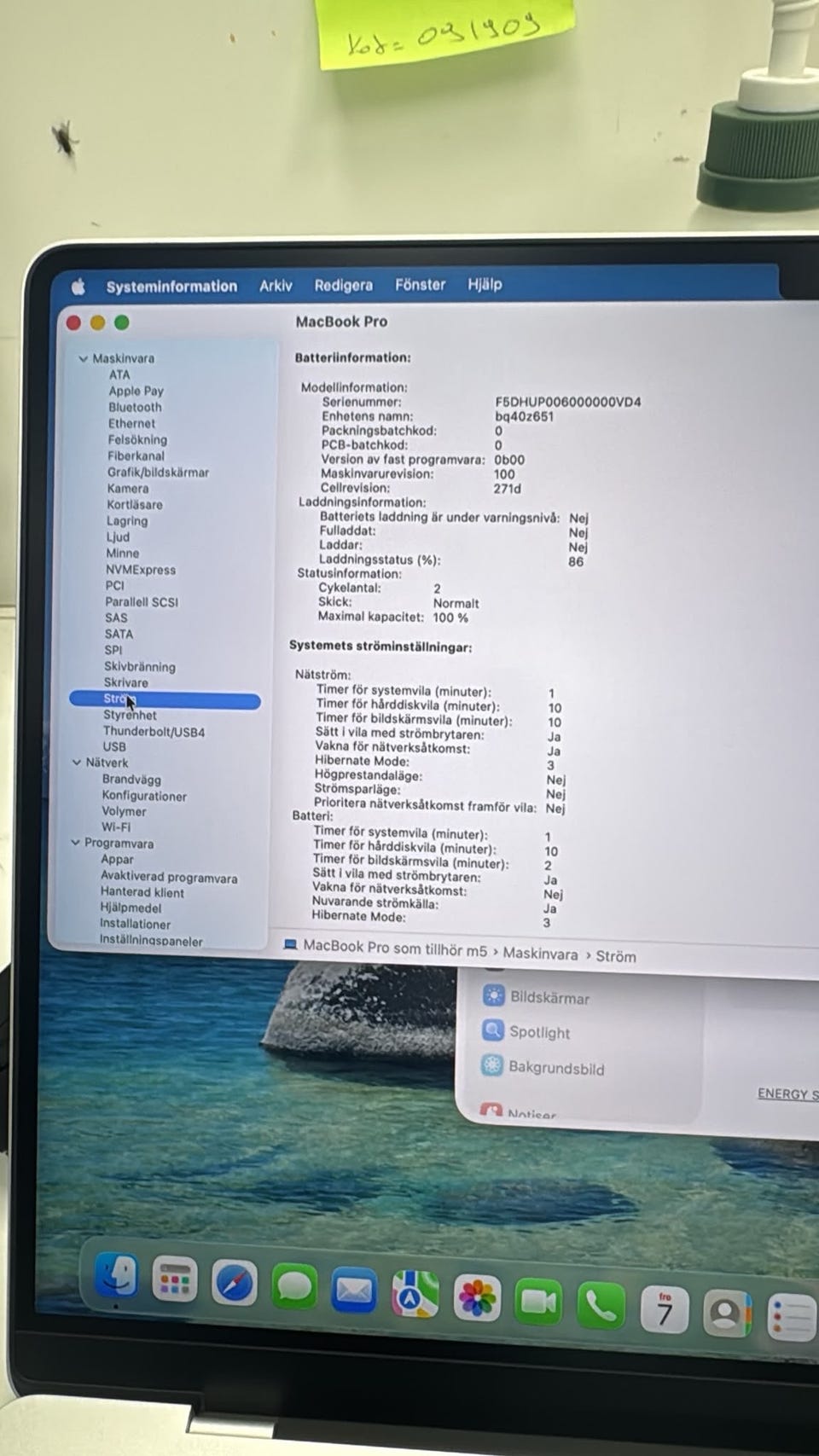Select Volymer under Nätverk
819x1456 pixels.
(x=124, y=811)
